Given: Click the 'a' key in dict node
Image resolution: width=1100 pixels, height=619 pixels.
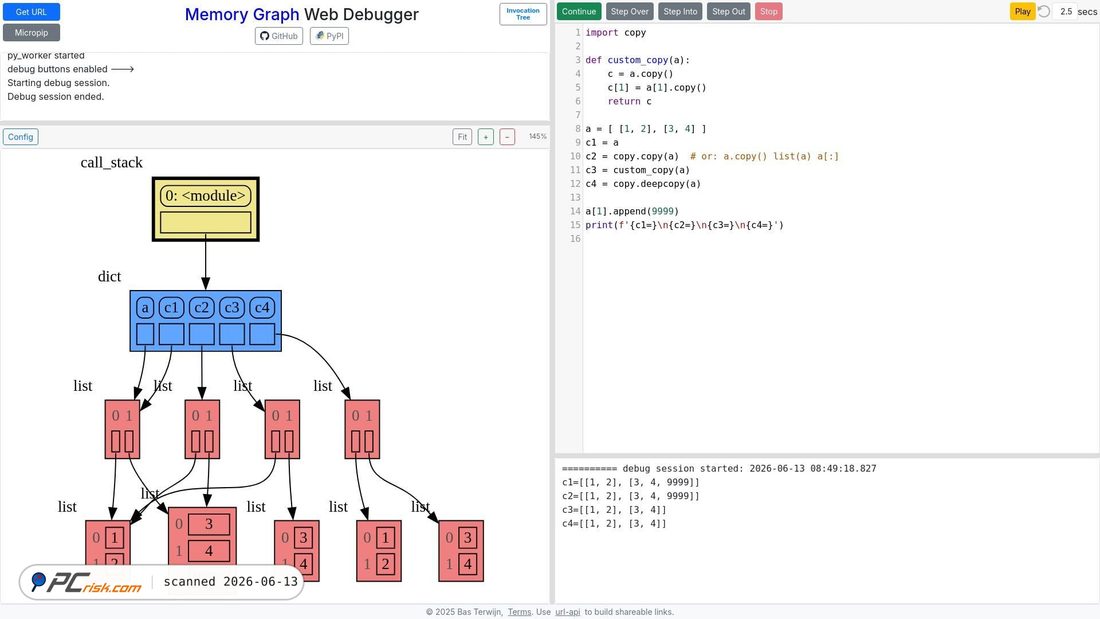Looking at the screenshot, I should point(145,307).
